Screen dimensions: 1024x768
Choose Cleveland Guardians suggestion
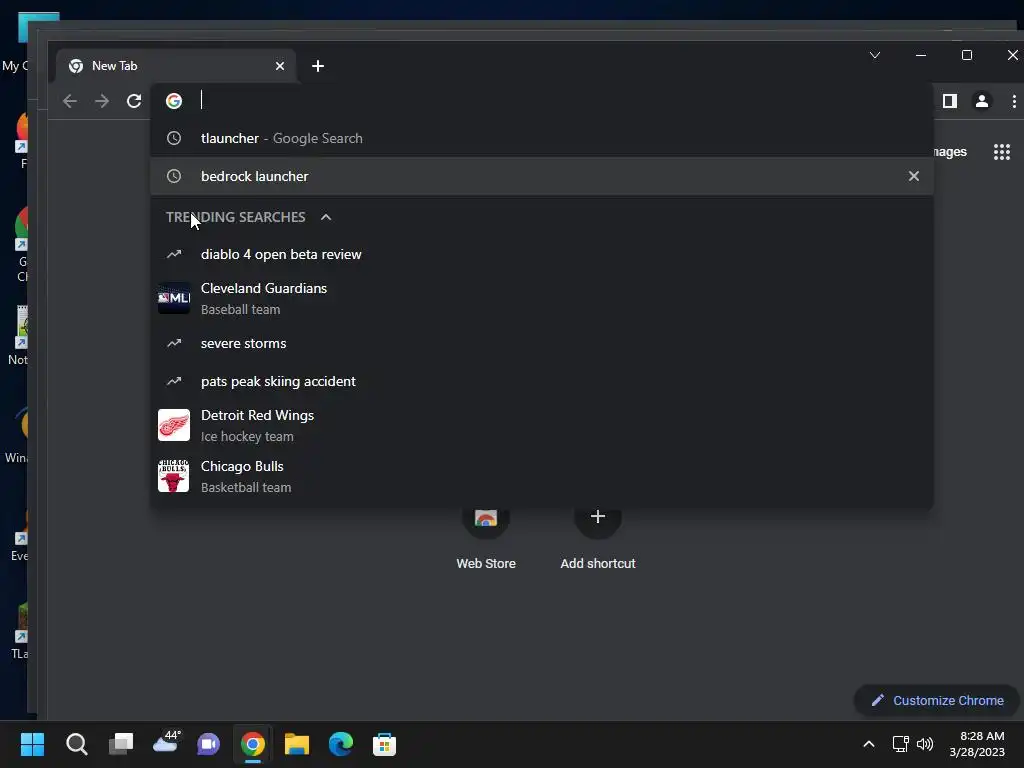click(x=541, y=298)
